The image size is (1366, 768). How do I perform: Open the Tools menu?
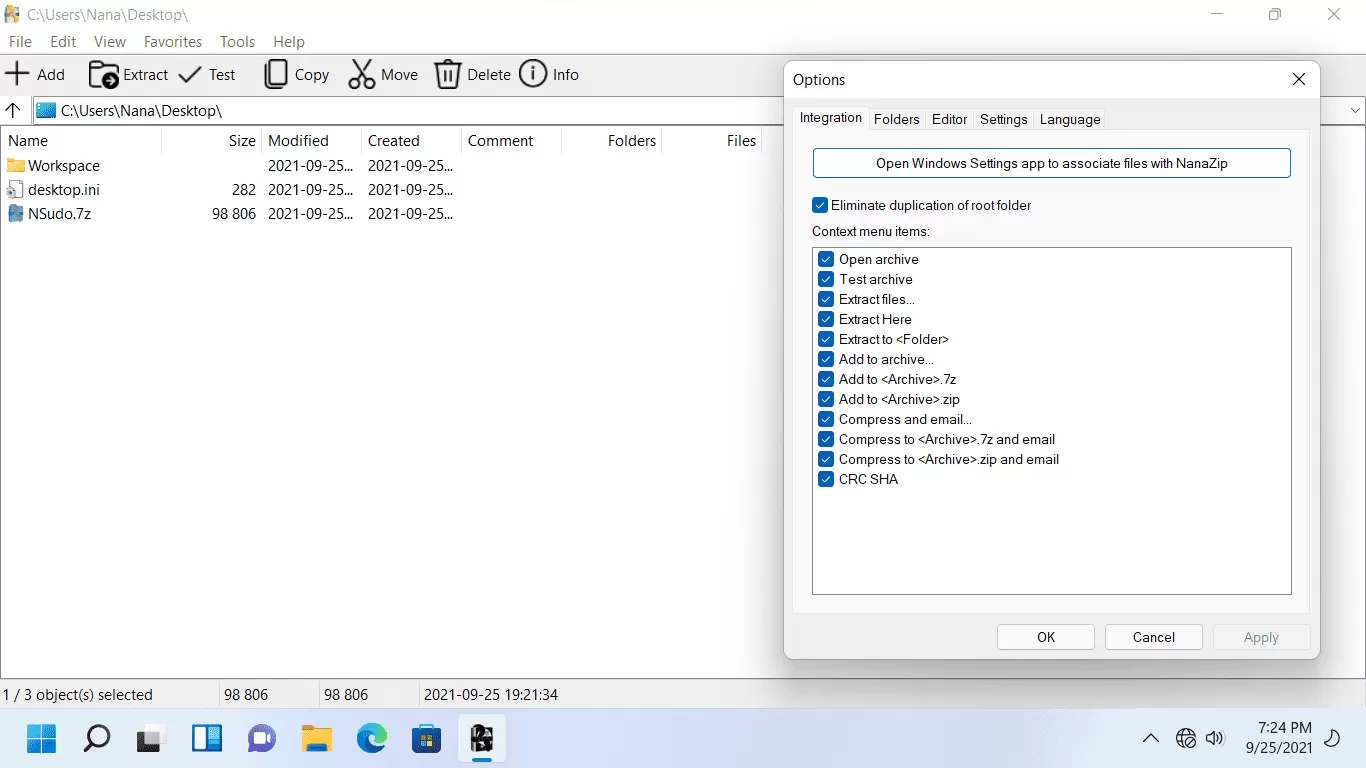pos(237,41)
